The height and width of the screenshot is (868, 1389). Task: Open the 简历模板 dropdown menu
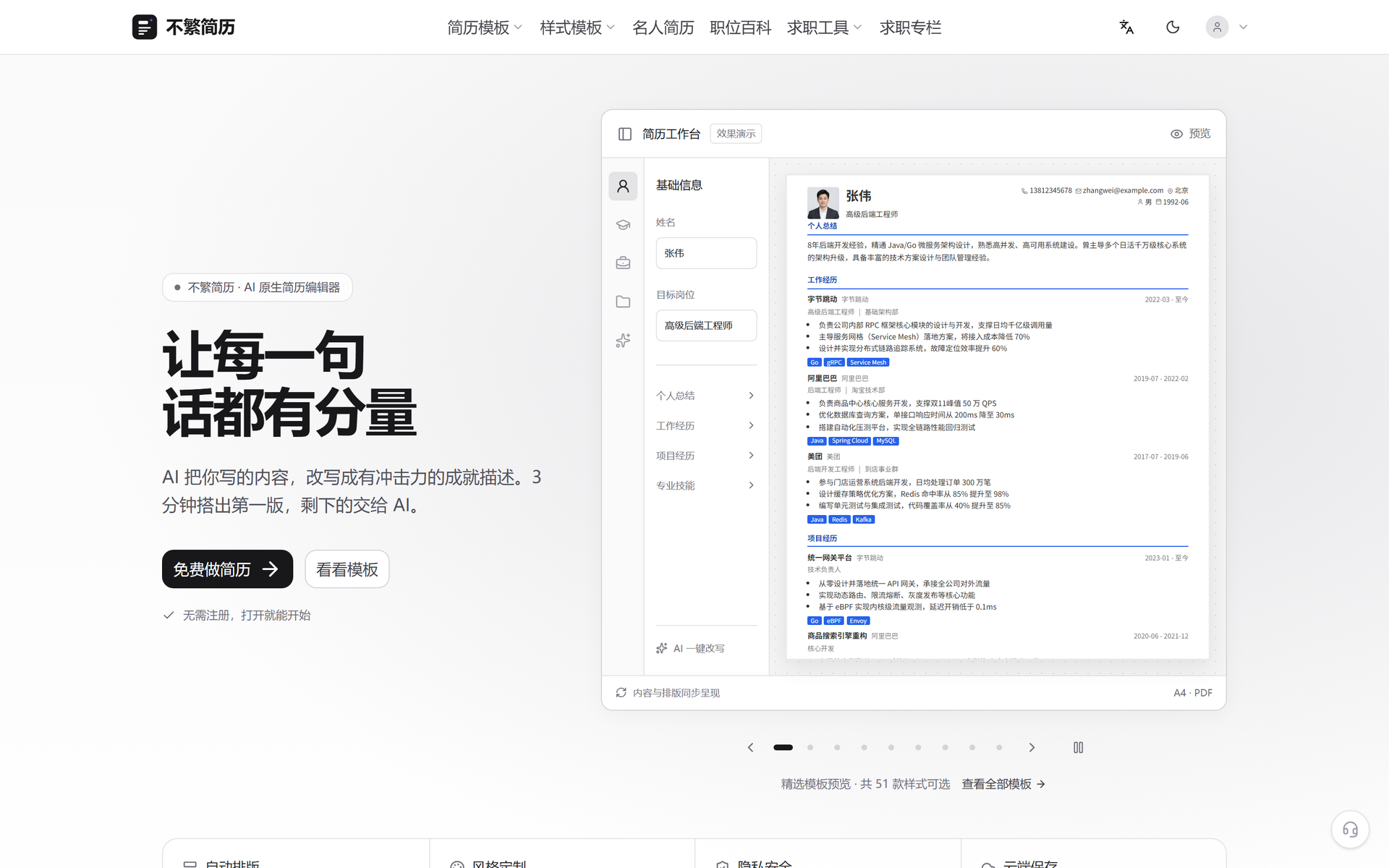(x=485, y=27)
